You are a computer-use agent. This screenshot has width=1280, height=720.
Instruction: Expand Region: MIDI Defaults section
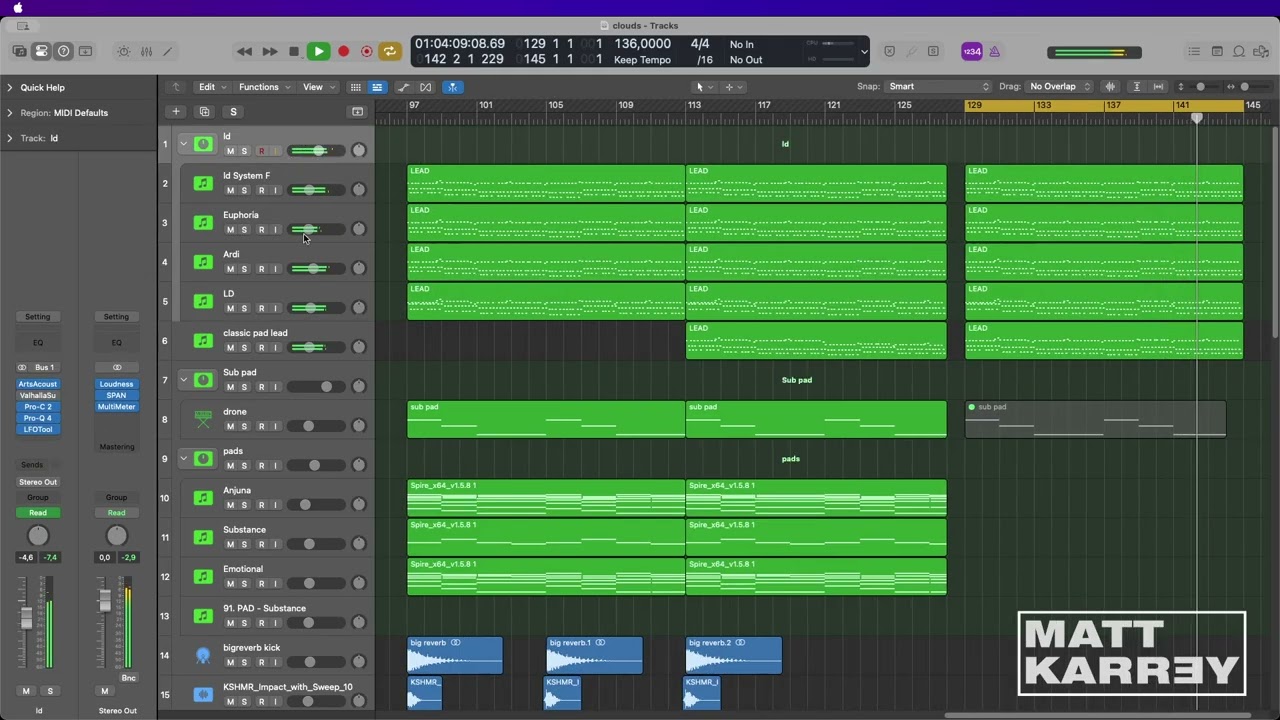click(10, 113)
